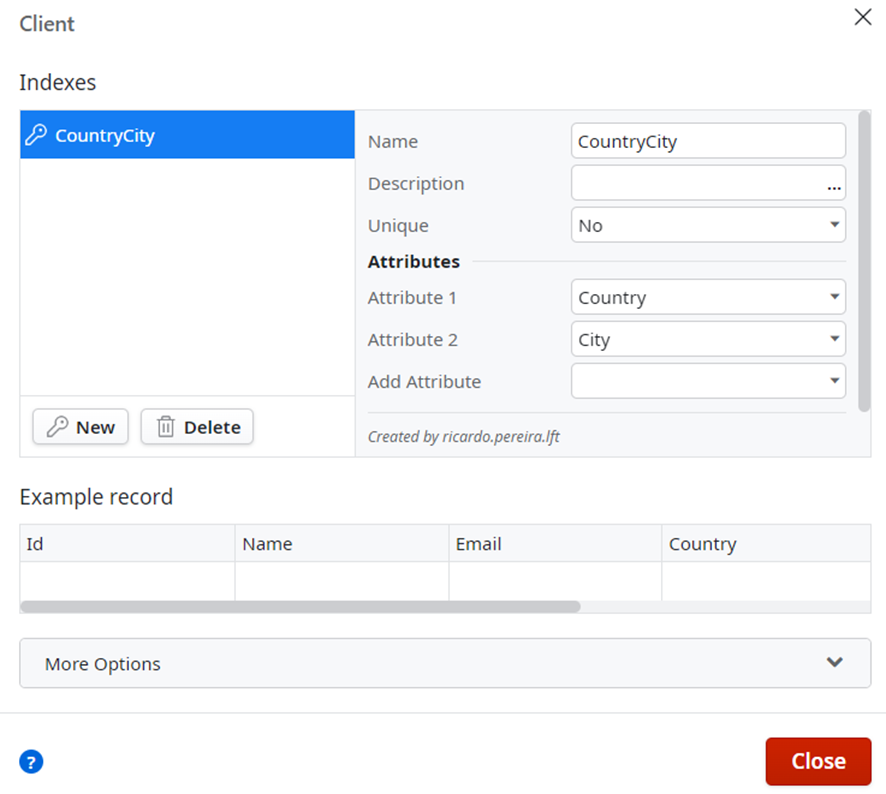Click the dropdown arrow of Add Attribute
This screenshot has height=794, width=886.
(833, 381)
